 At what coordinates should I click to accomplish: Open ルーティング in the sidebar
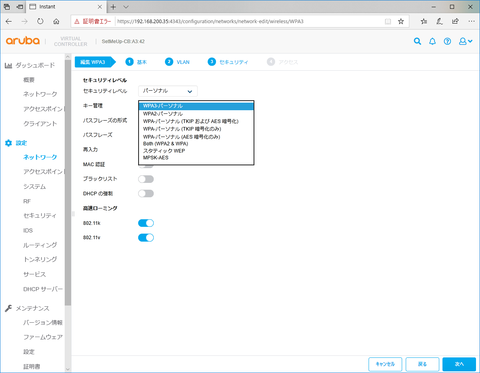click(x=40, y=245)
